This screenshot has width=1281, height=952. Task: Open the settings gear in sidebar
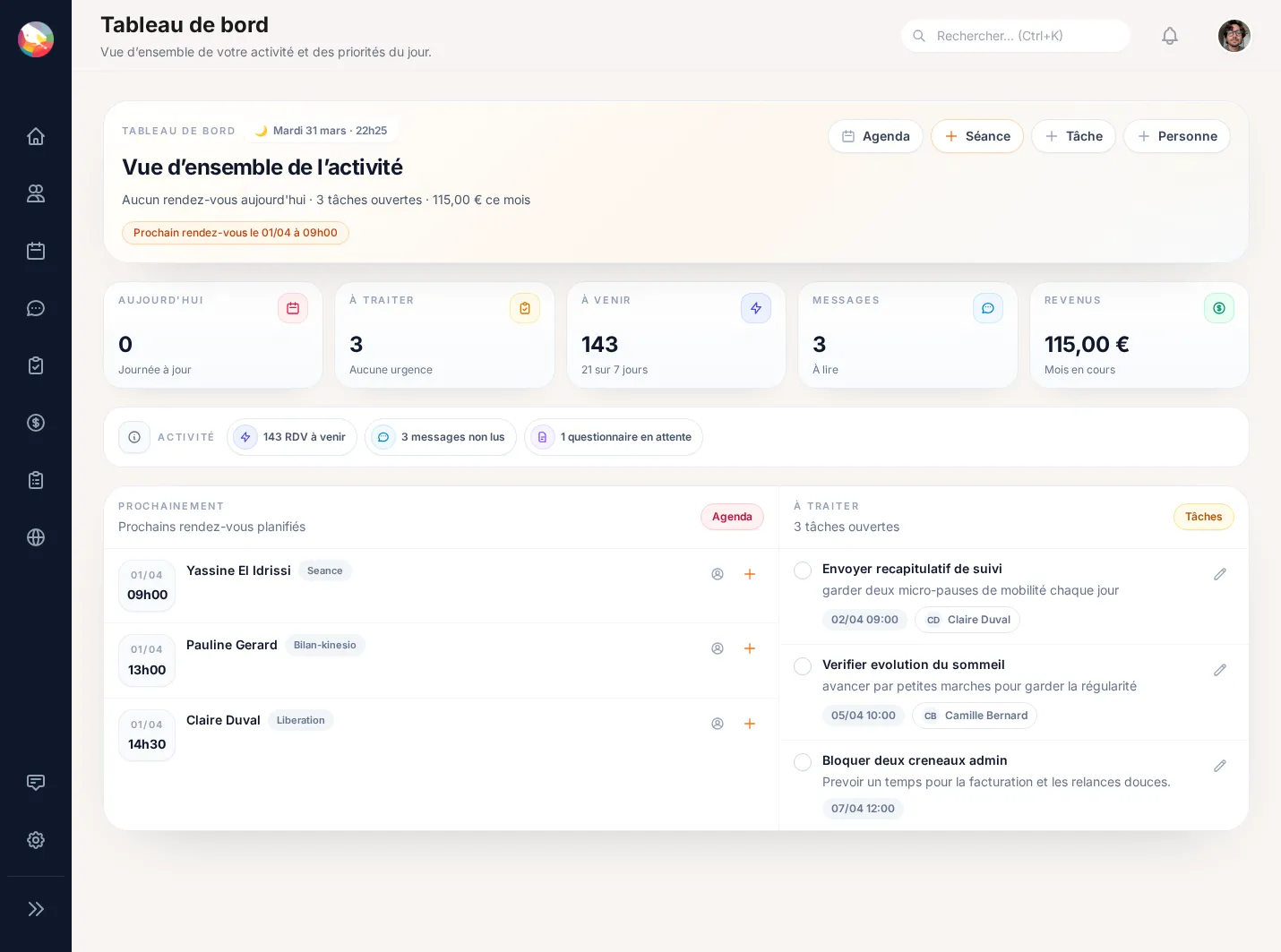[x=36, y=840]
